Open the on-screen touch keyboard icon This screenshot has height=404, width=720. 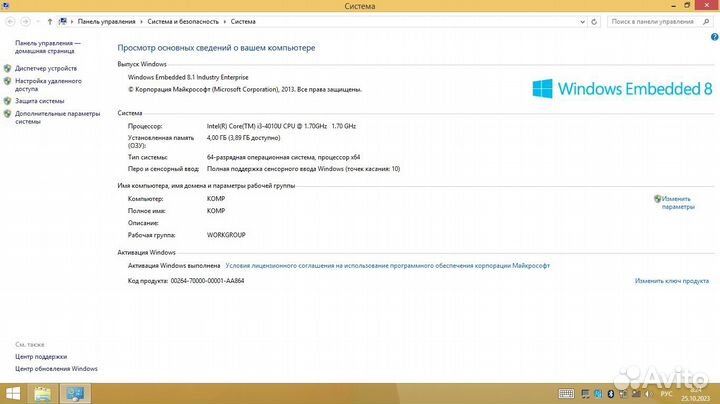pos(565,393)
